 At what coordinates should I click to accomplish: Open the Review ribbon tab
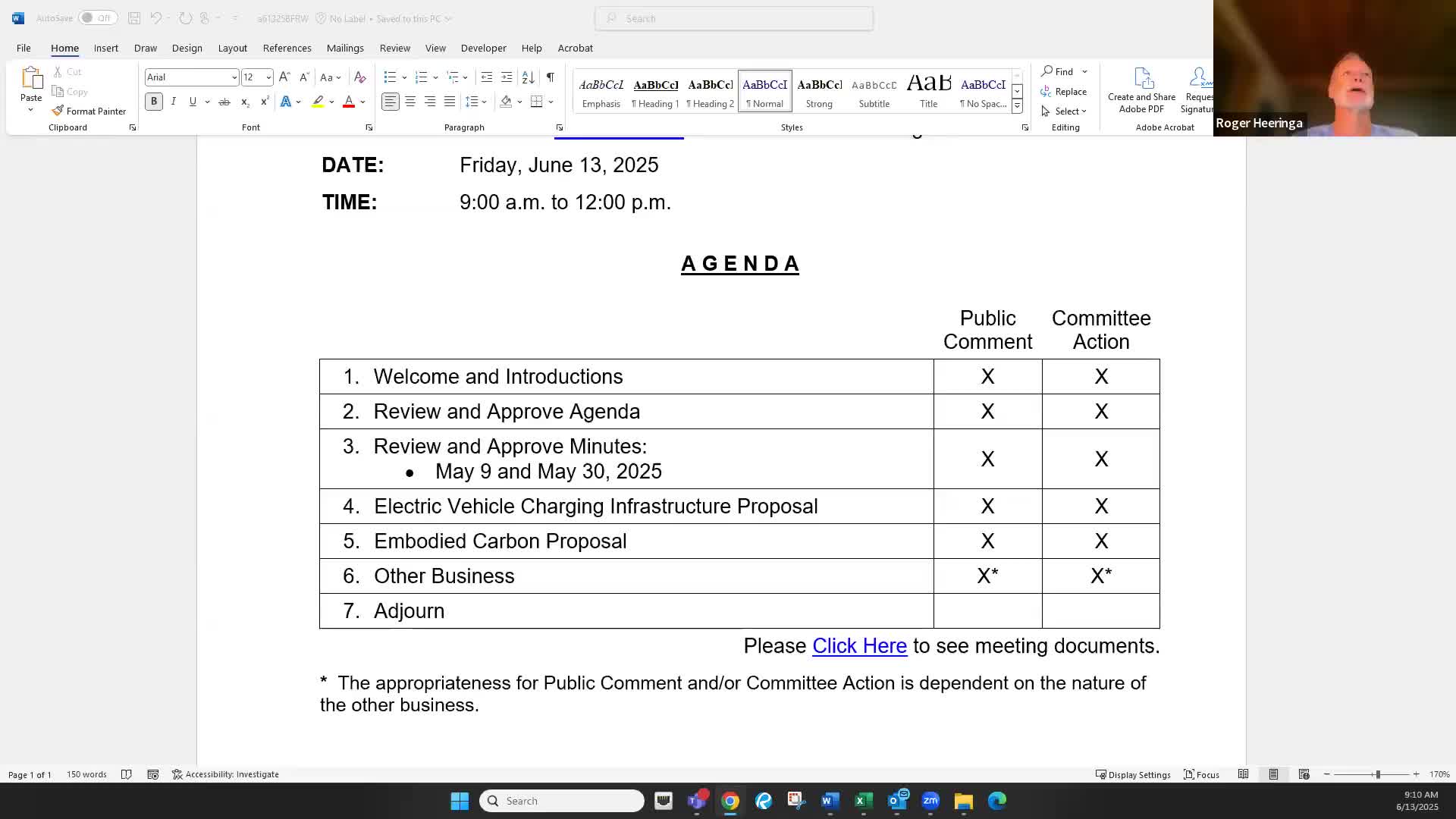[x=394, y=48]
